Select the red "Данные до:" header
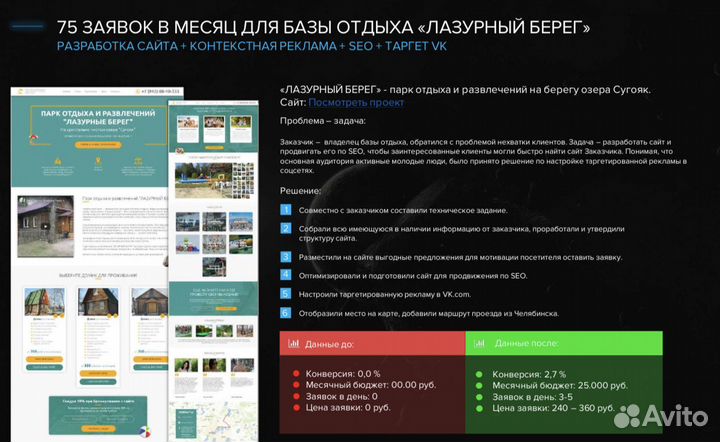The width and height of the screenshot is (720, 442). pos(372,343)
